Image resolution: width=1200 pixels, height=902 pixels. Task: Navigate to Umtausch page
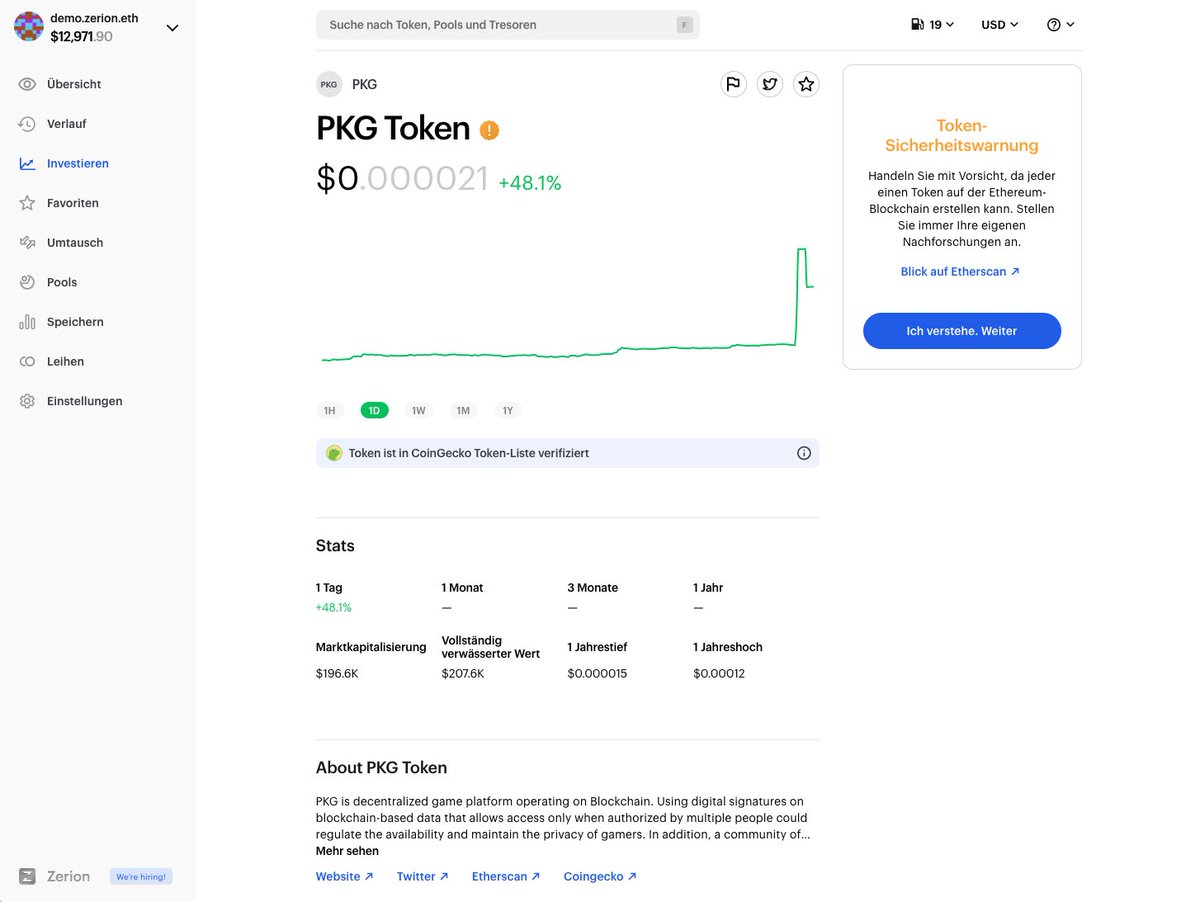[75, 243]
